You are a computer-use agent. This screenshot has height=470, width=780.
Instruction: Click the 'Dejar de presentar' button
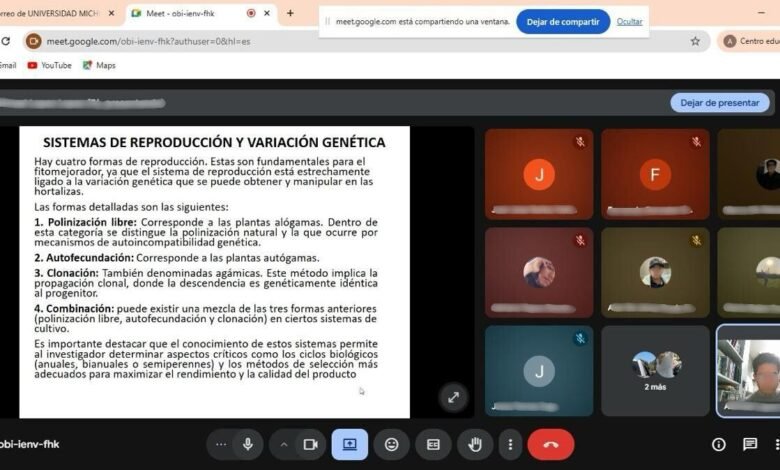coord(719,102)
